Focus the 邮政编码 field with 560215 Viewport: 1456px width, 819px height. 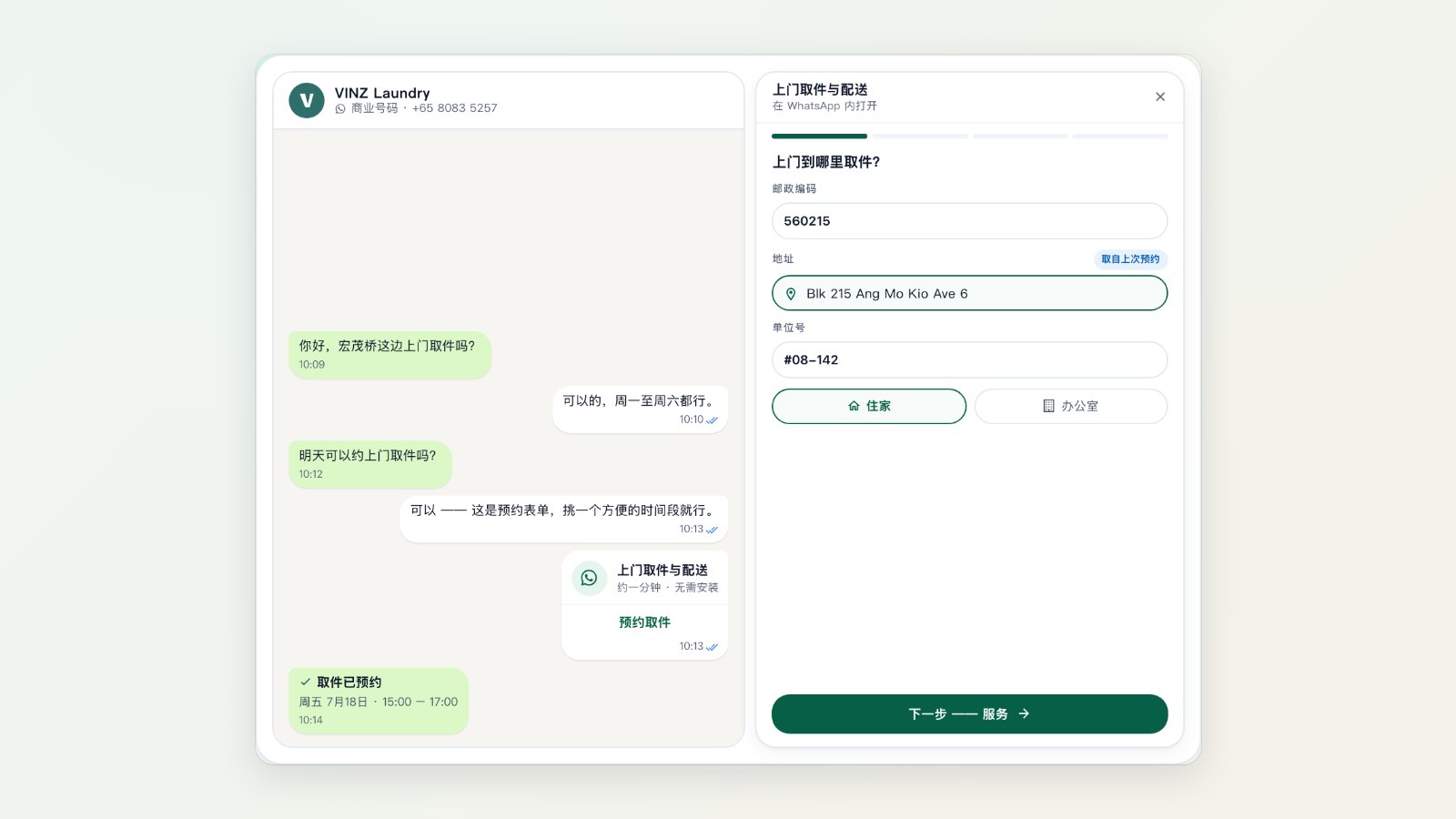tap(970, 221)
